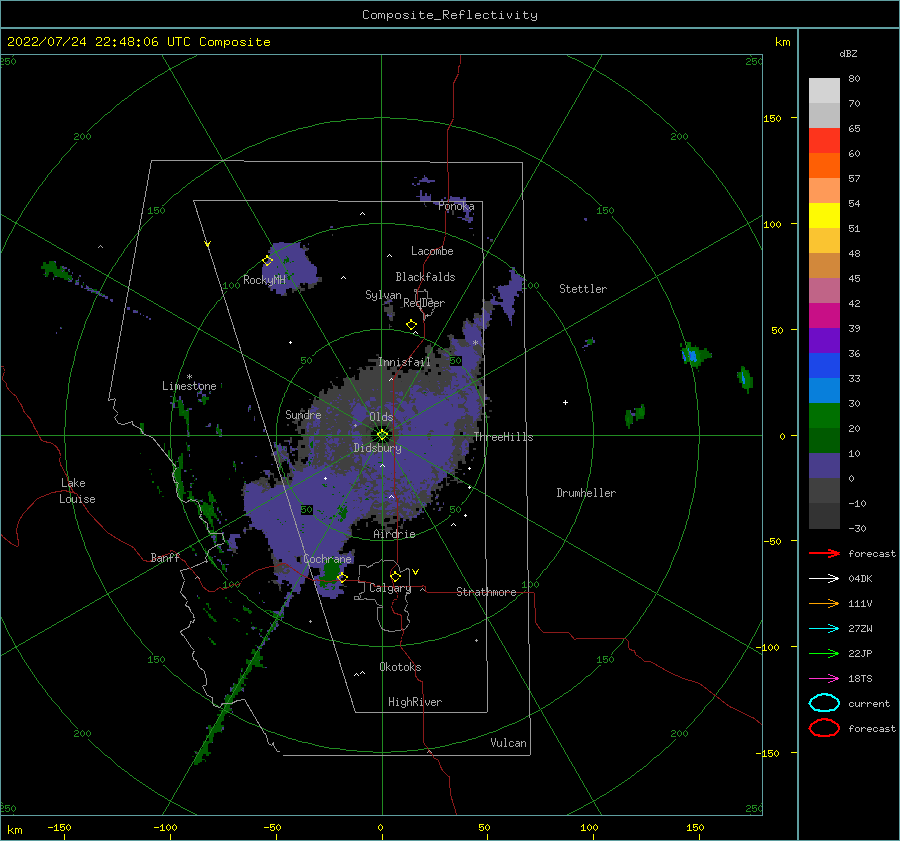The image size is (900, 841).
Task: Click the purple echo blob beside RockyMH
Action: tap(293, 268)
